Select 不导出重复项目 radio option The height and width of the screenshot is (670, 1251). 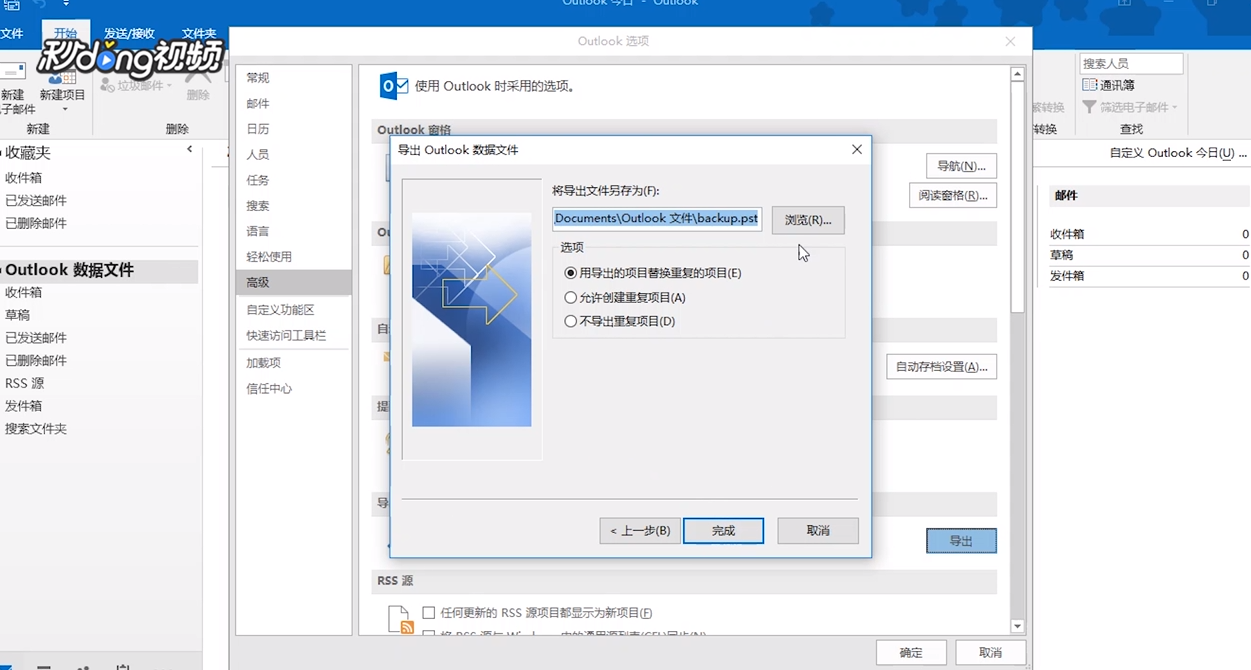pyautogui.click(x=571, y=321)
